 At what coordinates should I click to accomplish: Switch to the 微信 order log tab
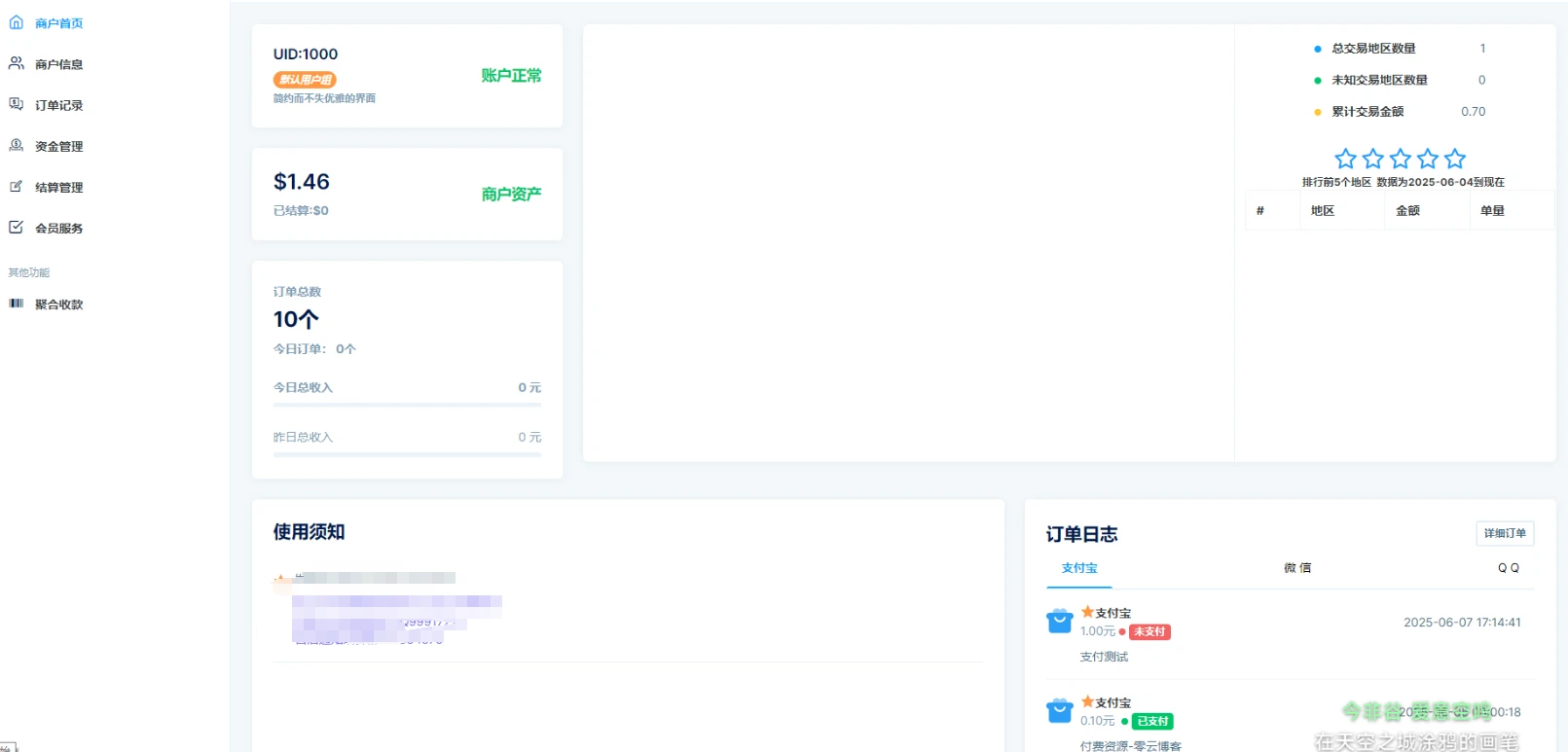(x=1297, y=568)
